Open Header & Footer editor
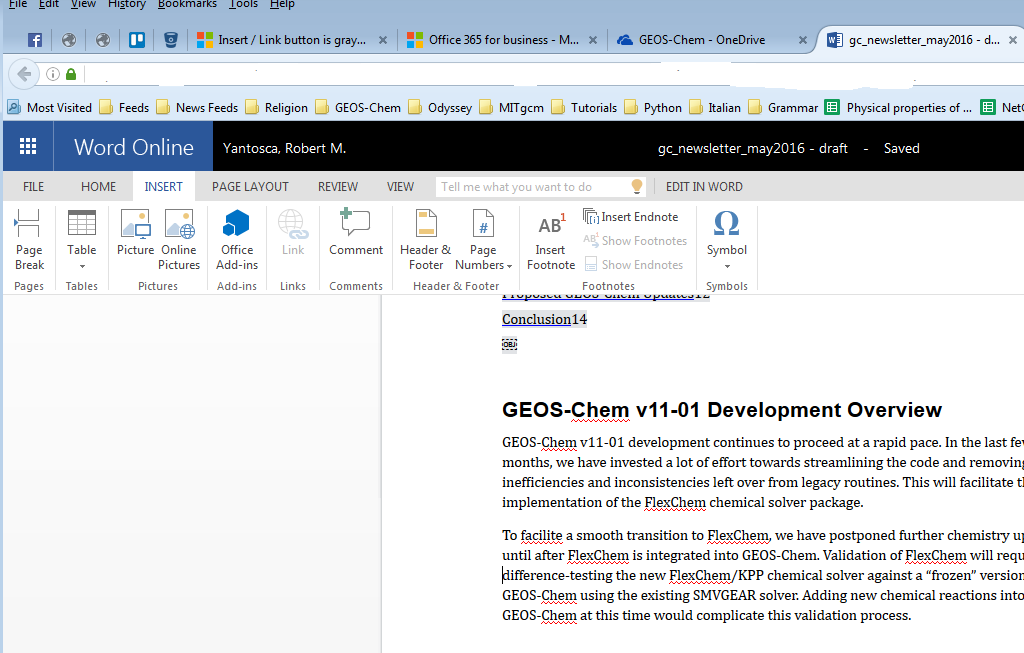 [425, 240]
